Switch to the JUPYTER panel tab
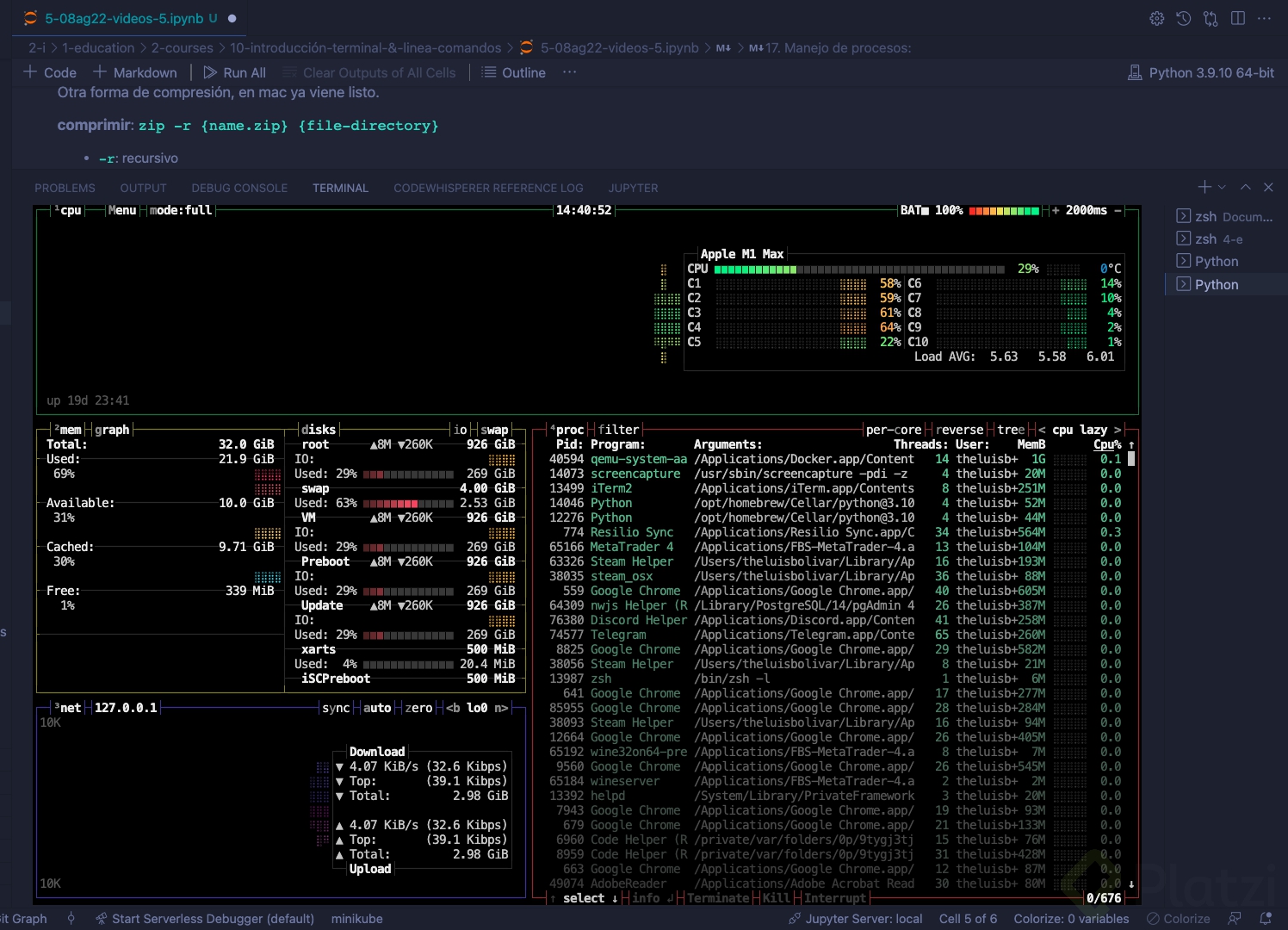Screen dimensions: 1288x930 tap(633, 188)
